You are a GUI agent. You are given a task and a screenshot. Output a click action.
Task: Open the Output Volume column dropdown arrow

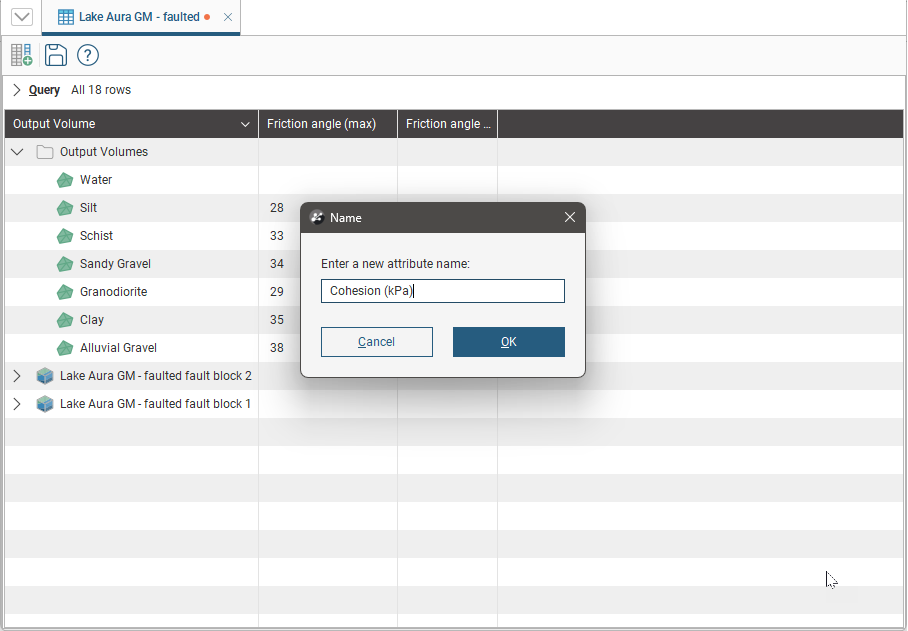[x=245, y=124]
